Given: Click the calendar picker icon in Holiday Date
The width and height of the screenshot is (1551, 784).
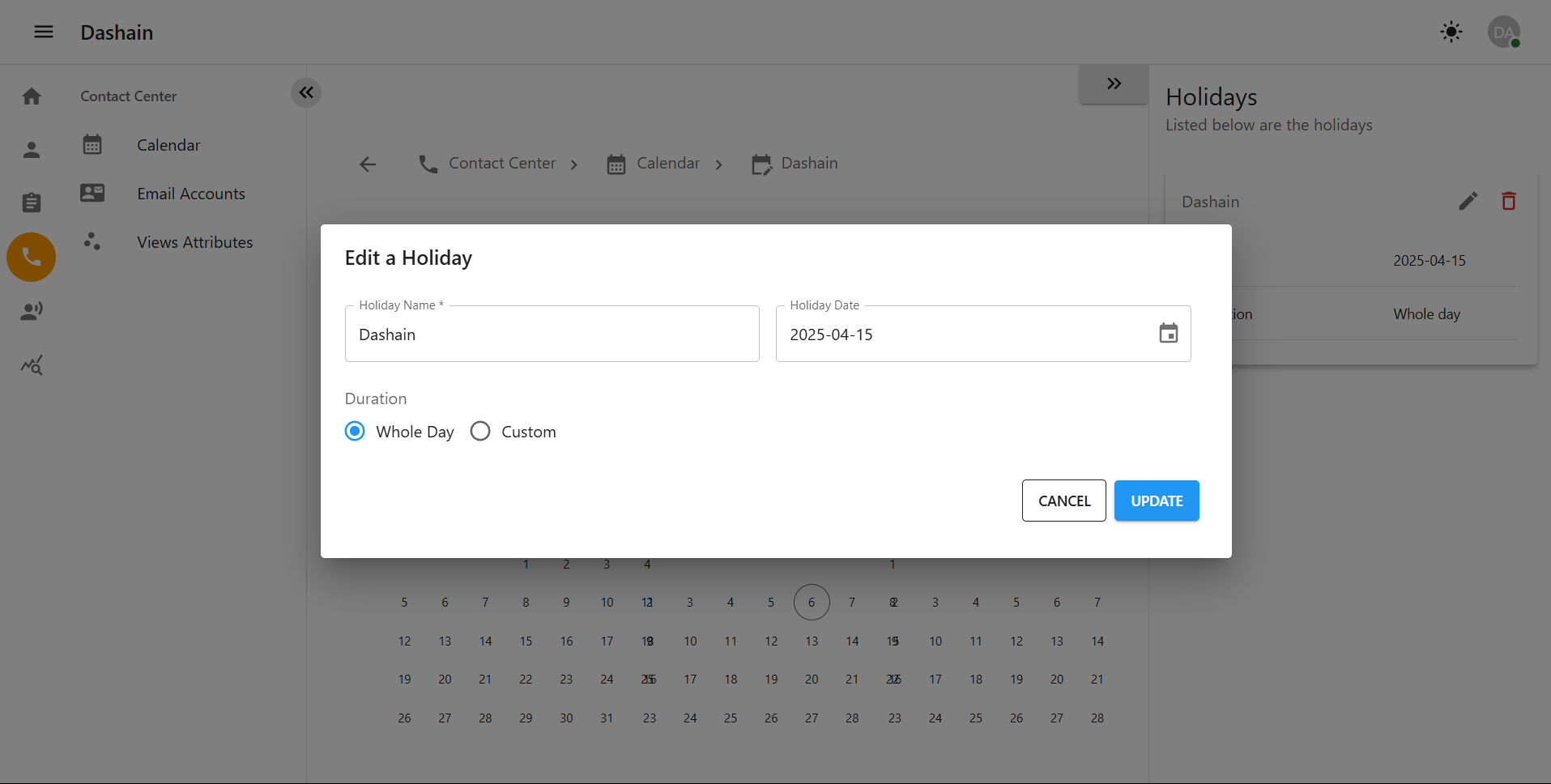Looking at the screenshot, I should coord(1168,334).
